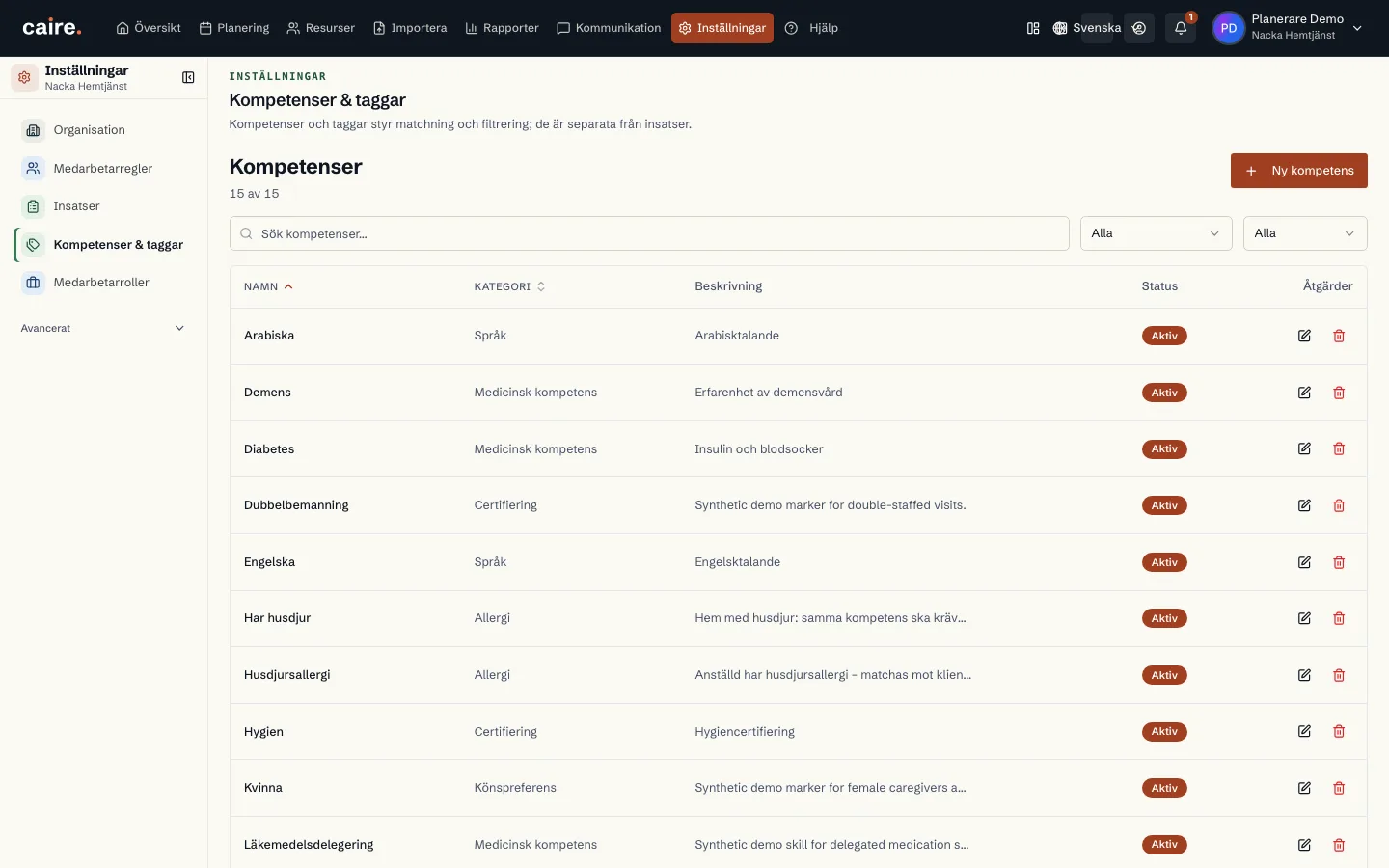The height and width of the screenshot is (868, 1389).
Task: Click the icon right of Svenska
Action: pyautogui.click(x=1139, y=28)
